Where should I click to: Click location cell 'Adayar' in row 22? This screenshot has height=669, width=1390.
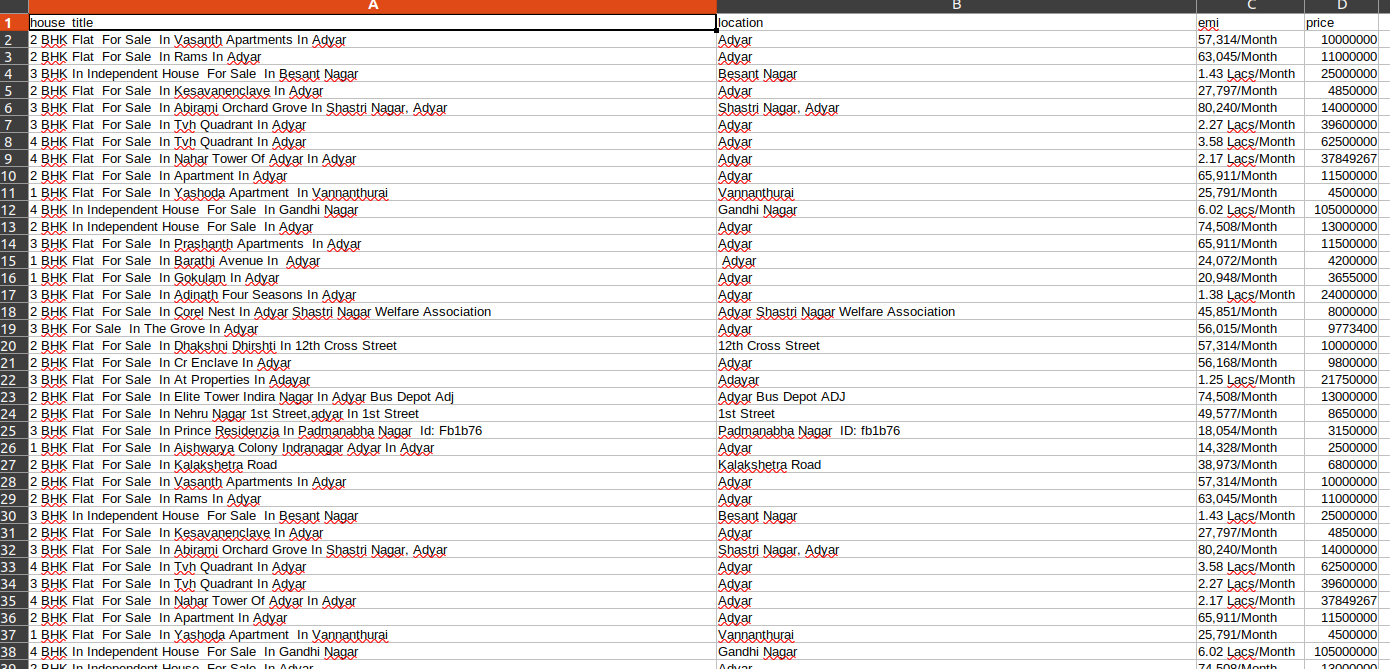tap(956, 379)
